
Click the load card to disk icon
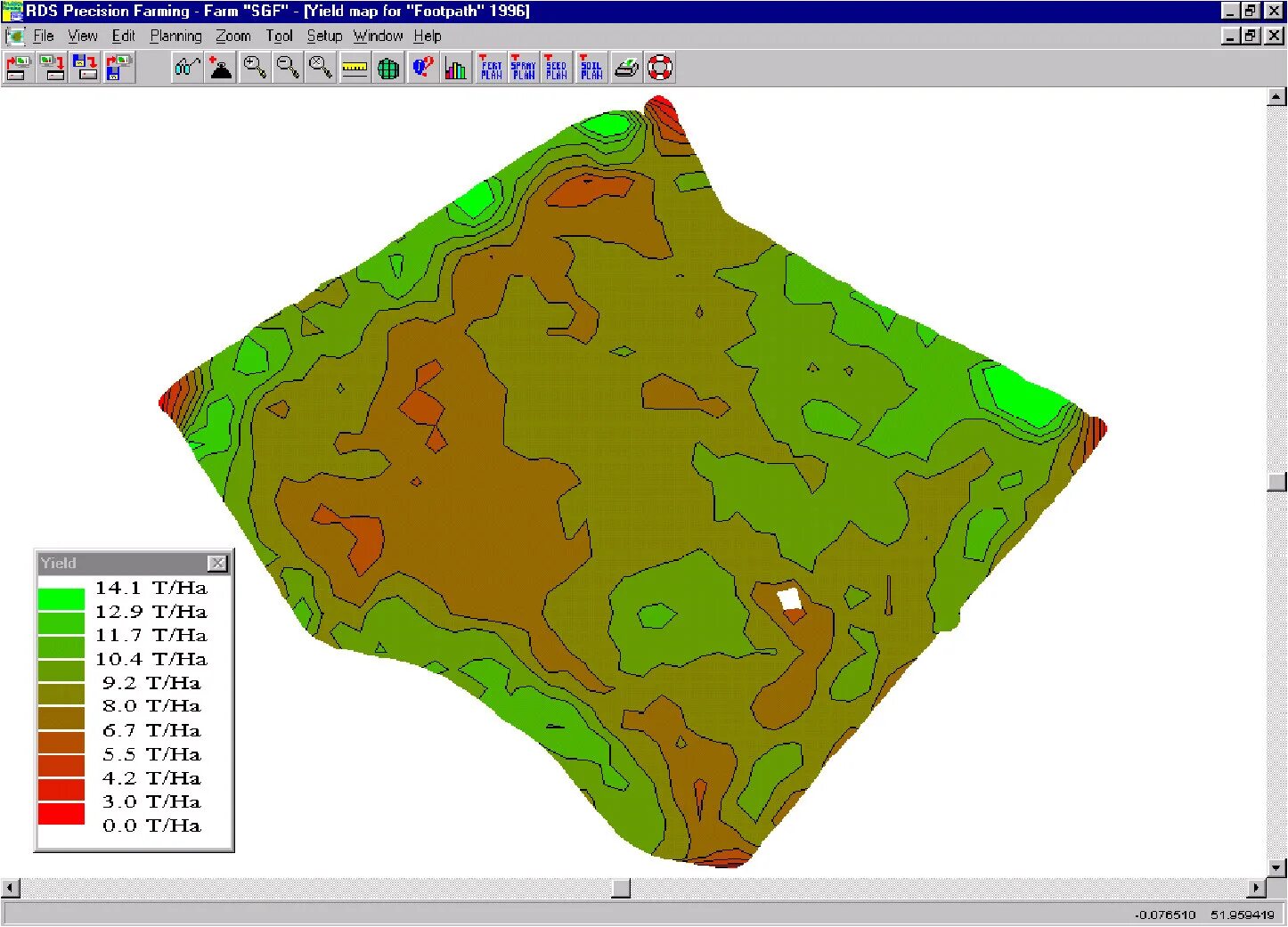119,68
